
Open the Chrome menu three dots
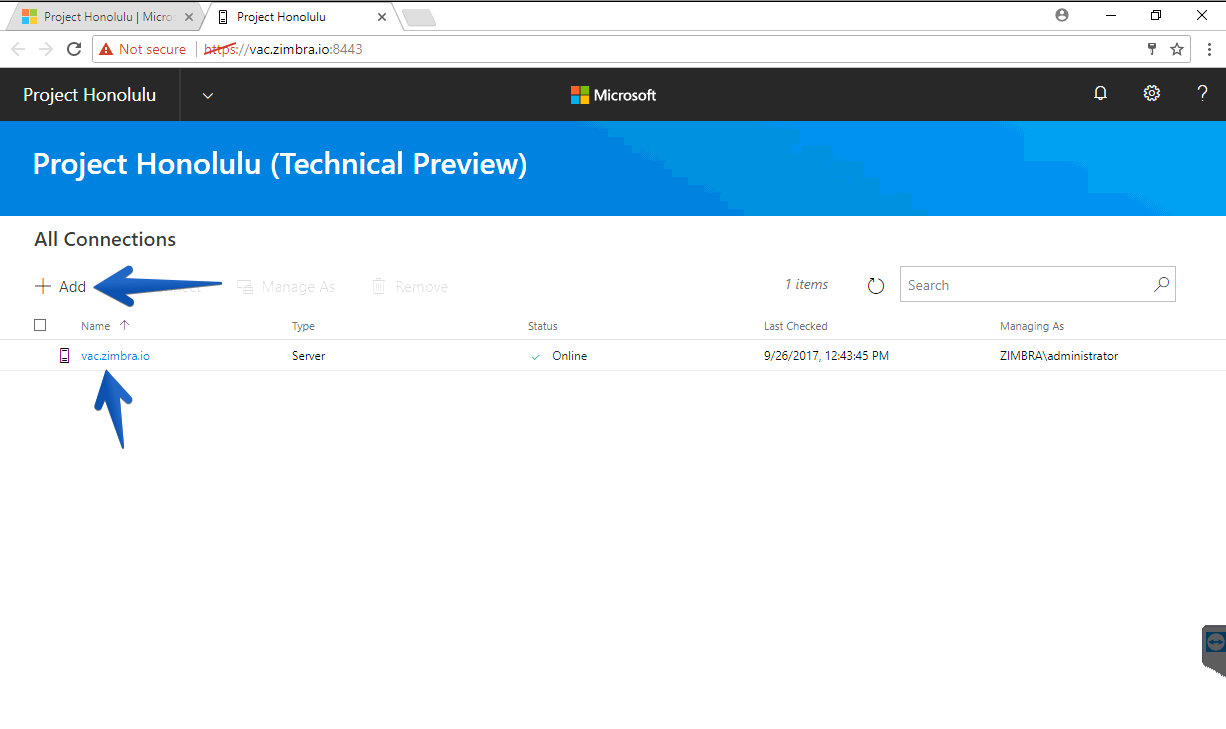[1208, 49]
